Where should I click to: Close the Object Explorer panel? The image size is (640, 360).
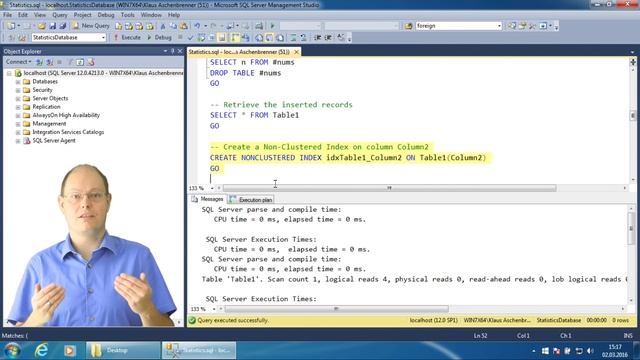coord(180,51)
